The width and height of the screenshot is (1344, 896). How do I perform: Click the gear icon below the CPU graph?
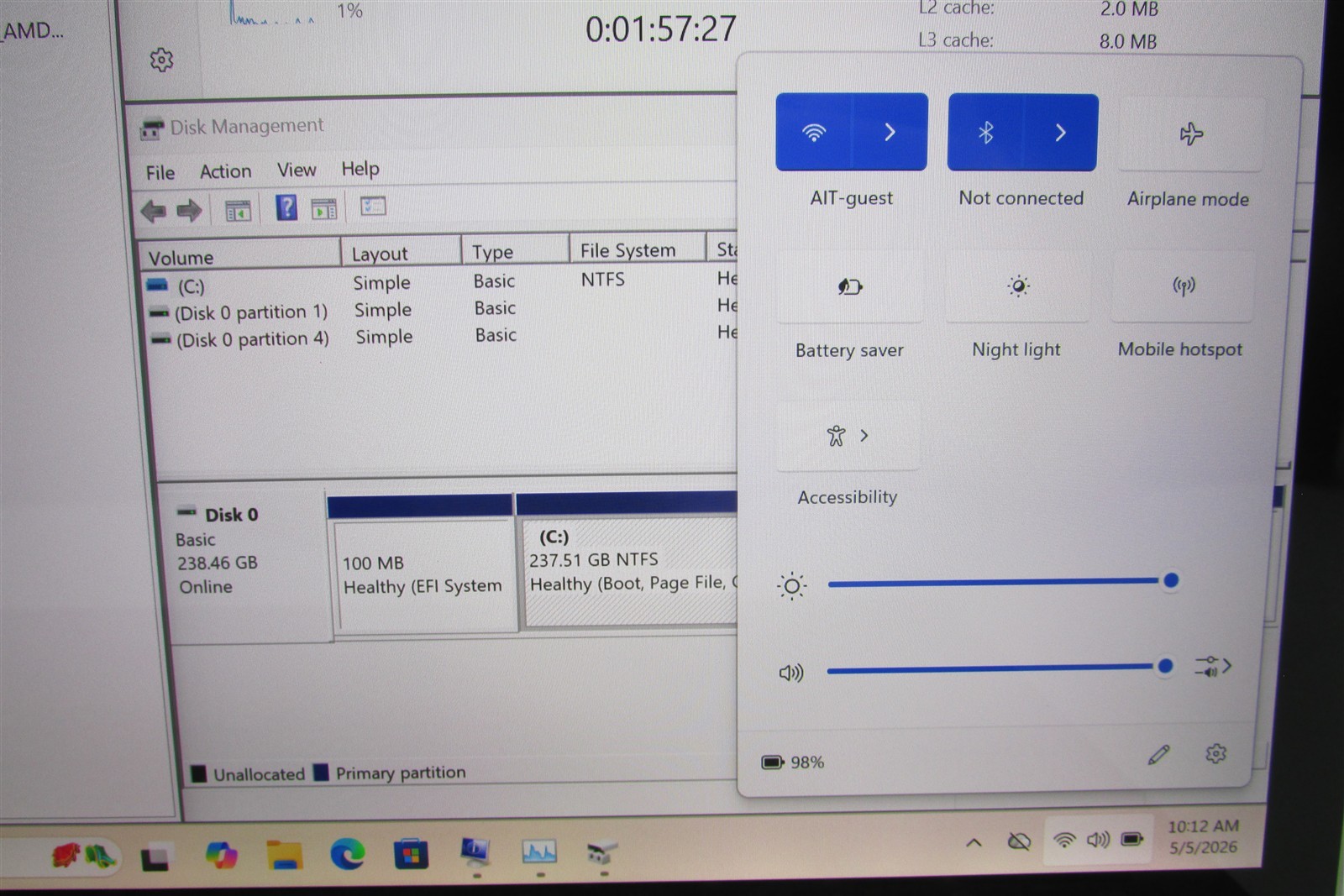point(161,60)
